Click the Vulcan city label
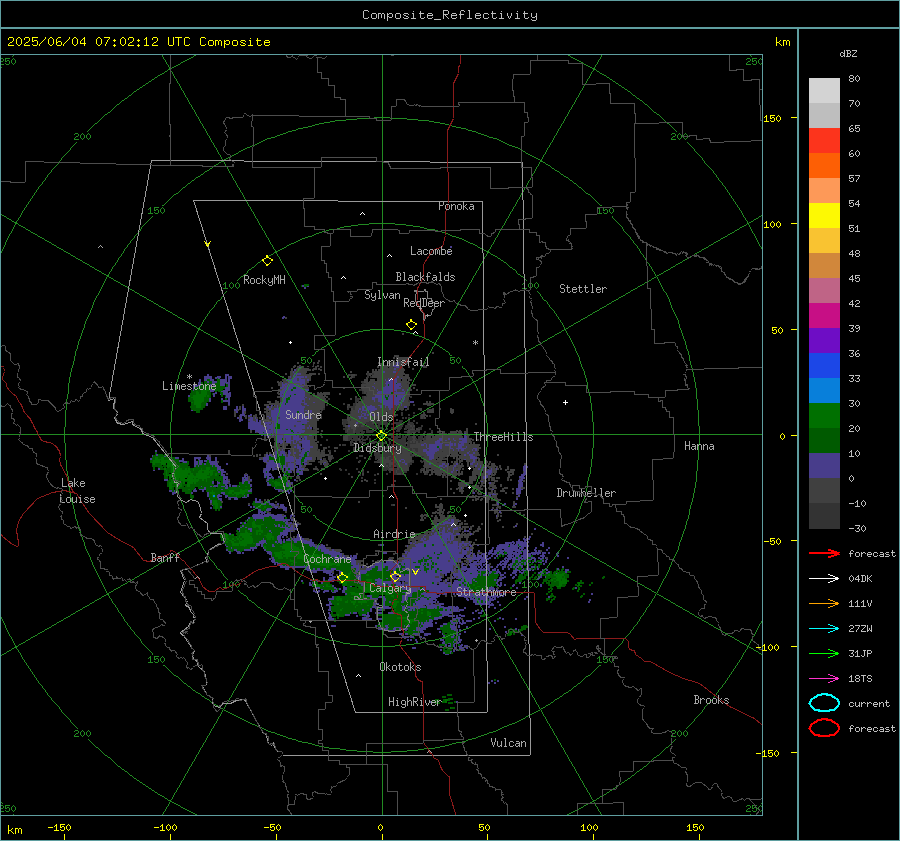 [508, 743]
